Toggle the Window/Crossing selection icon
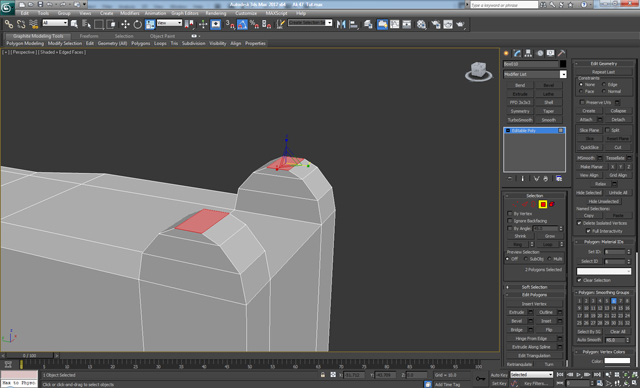 coord(111,24)
